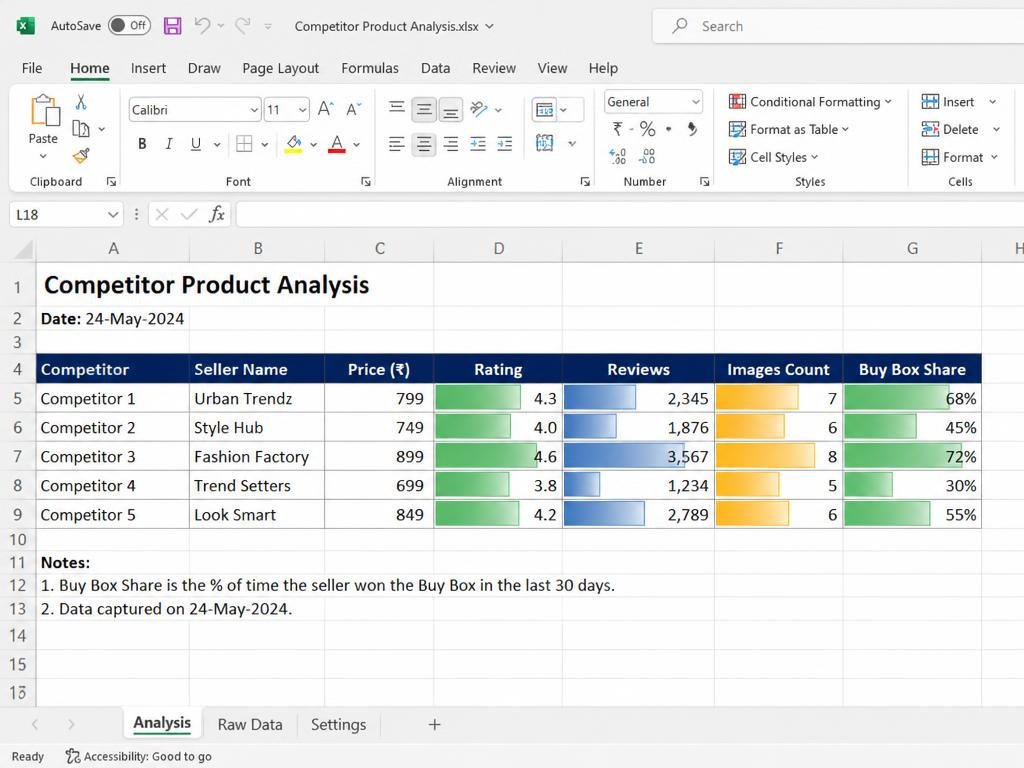Click the Delete cells button

click(950, 129)
